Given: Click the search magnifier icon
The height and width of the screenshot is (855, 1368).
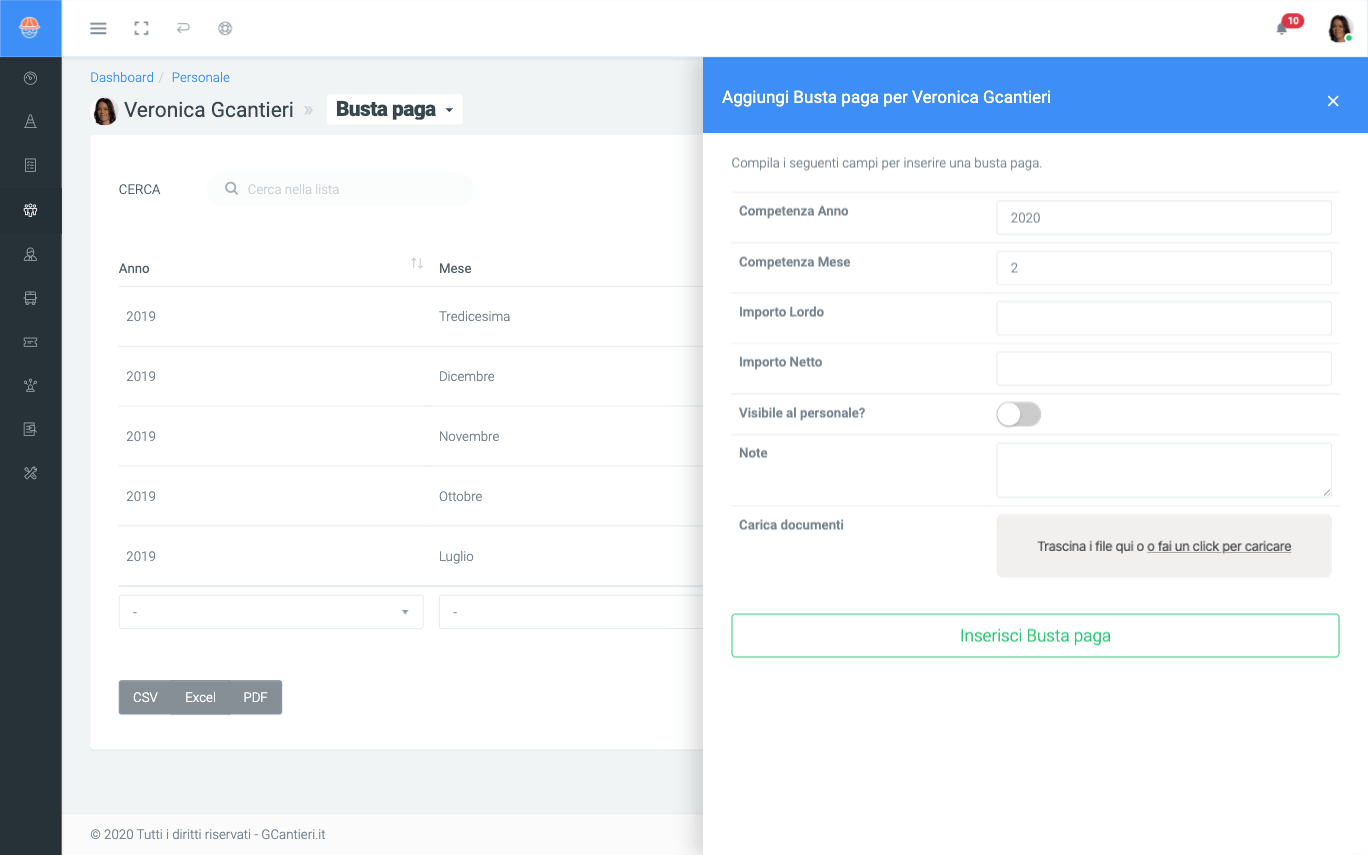Looking at the screenshot, I should click(231, 188).
